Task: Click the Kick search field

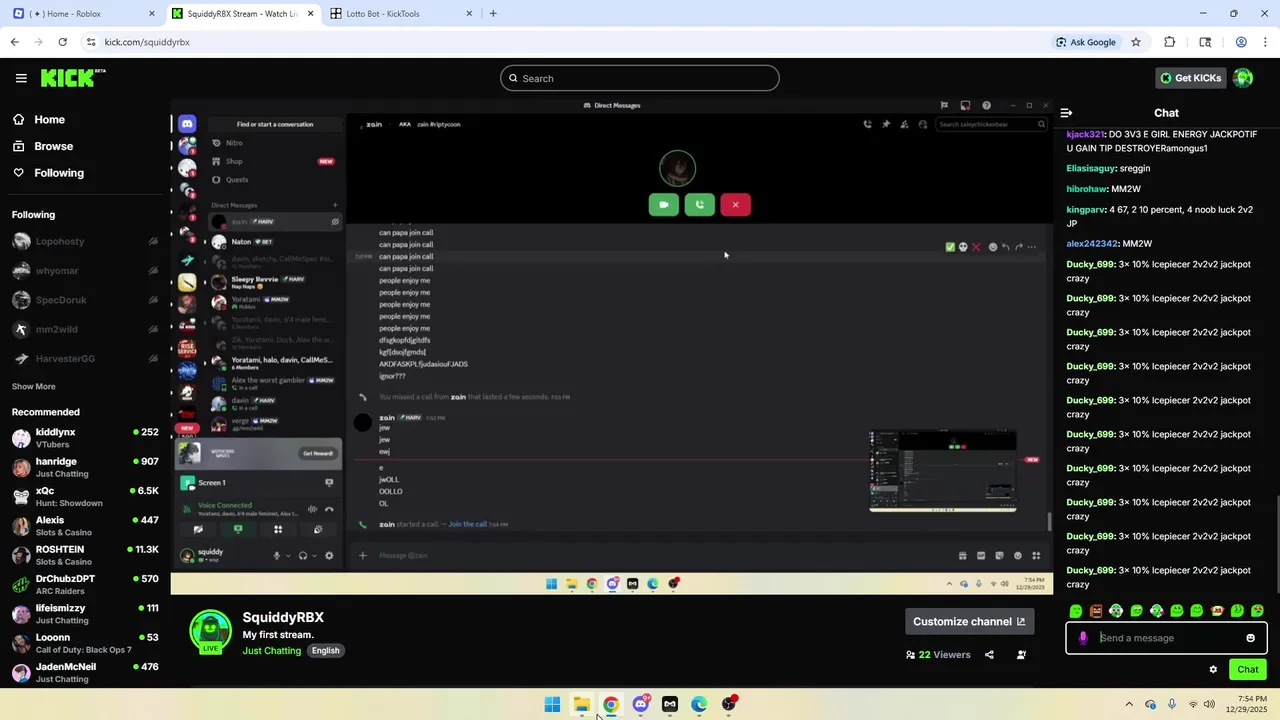Action: pos(640,78)
